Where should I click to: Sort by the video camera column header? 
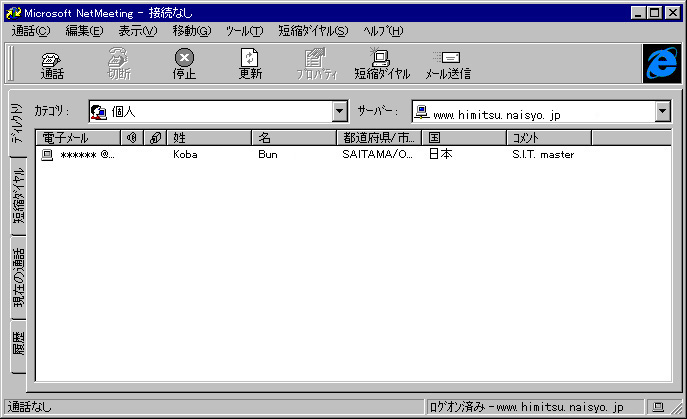155,138
